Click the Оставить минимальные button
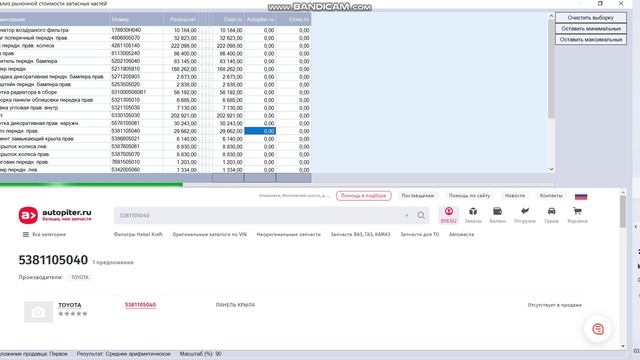Image resolution: width=640 pixels, height=360 pixels. pyautogui.click(x=591, y=29)
